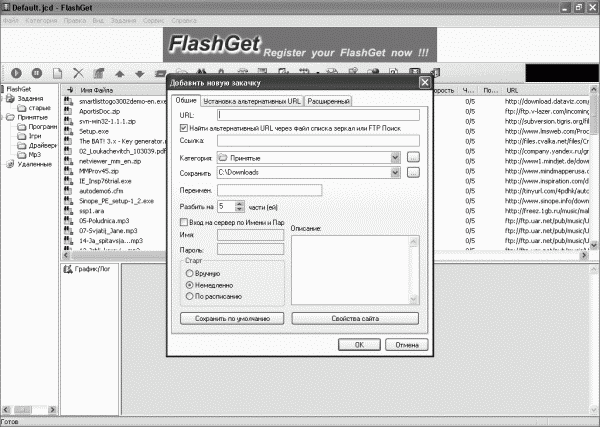The width and height of the screenshot is (600, 427).
Task: Open the Категория menu in the menu bar
Action: tap(41, 21)
